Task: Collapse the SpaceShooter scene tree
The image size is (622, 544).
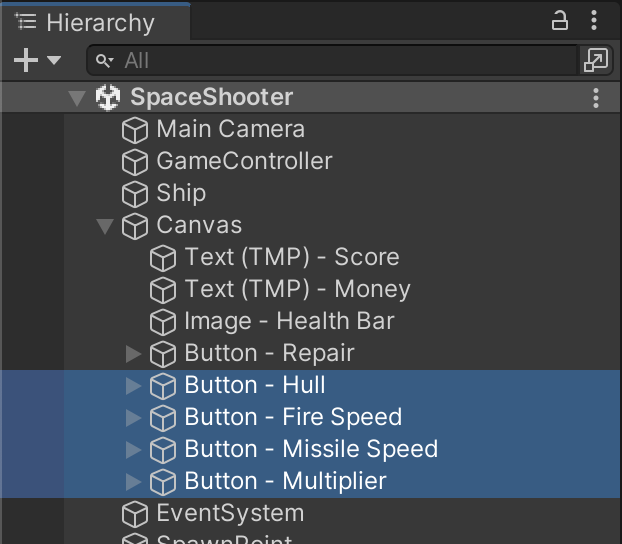Action: [x=77, y=98]
